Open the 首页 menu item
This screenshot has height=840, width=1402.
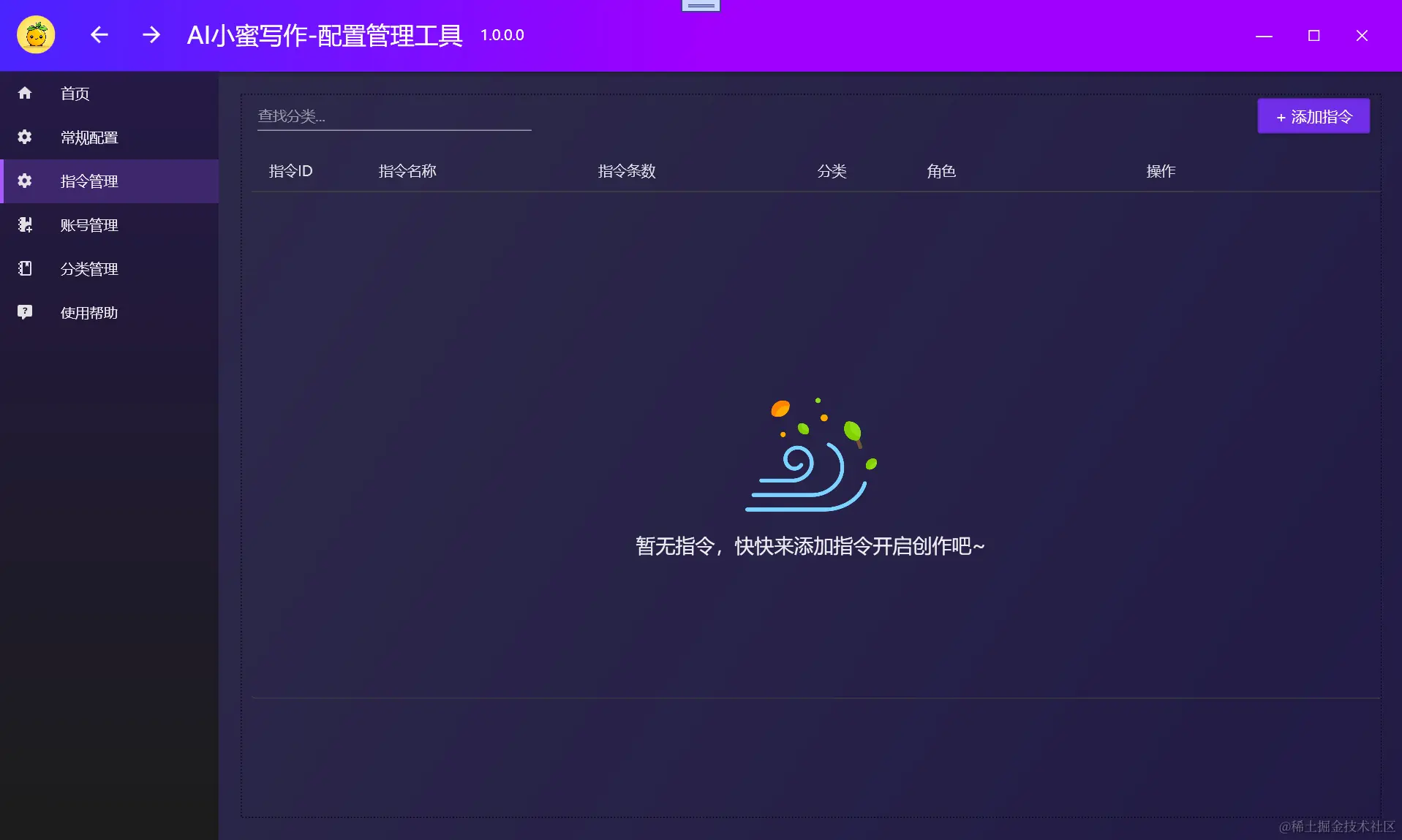pyautogui.click(x=110, y=94)
